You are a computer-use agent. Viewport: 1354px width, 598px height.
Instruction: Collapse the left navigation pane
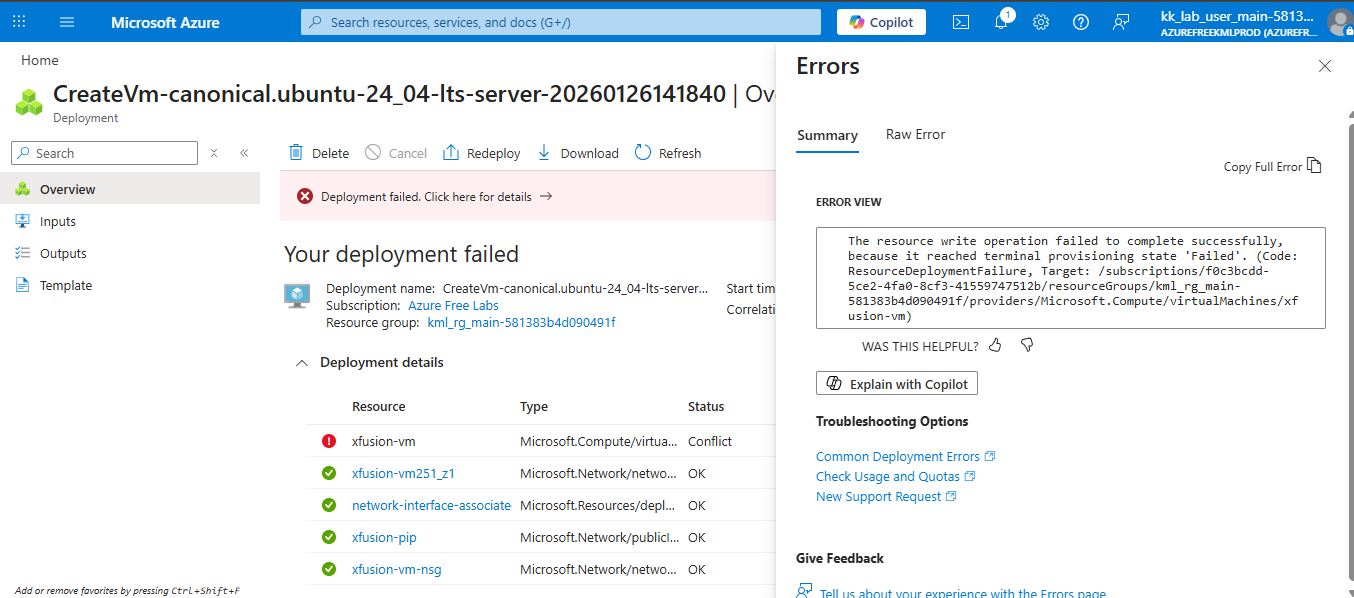(x=244, y=153)
